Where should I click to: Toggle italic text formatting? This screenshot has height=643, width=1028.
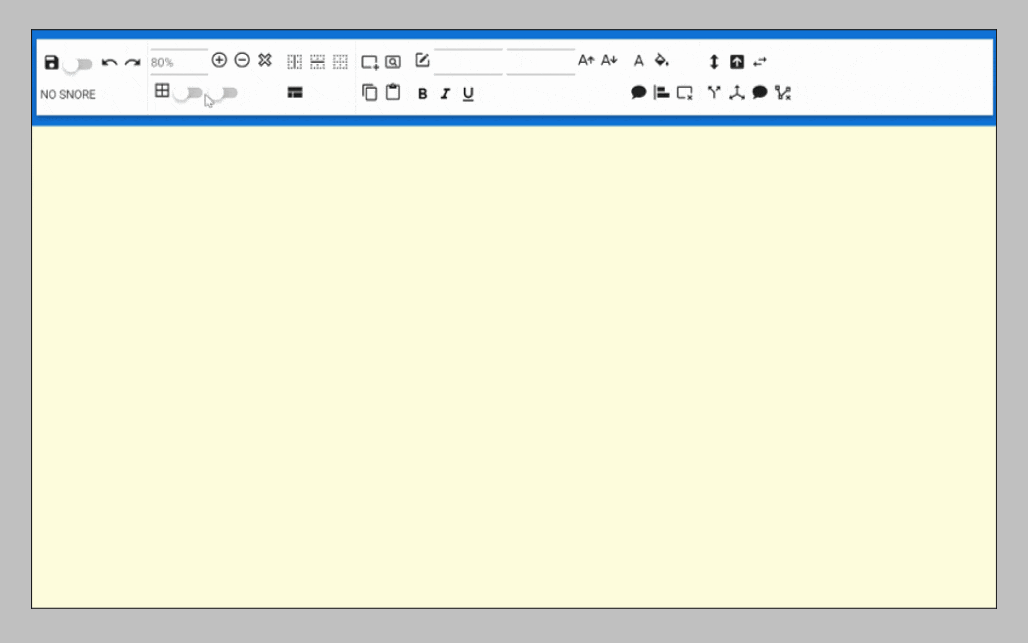pos(445,94)
